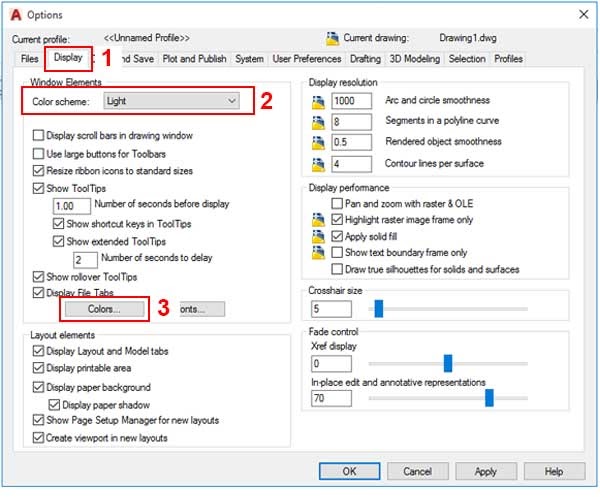Toggle the Apply solid fill checkbox
Image resolution: width=600 pixels, height=497 pixels.
pos(337,236)
